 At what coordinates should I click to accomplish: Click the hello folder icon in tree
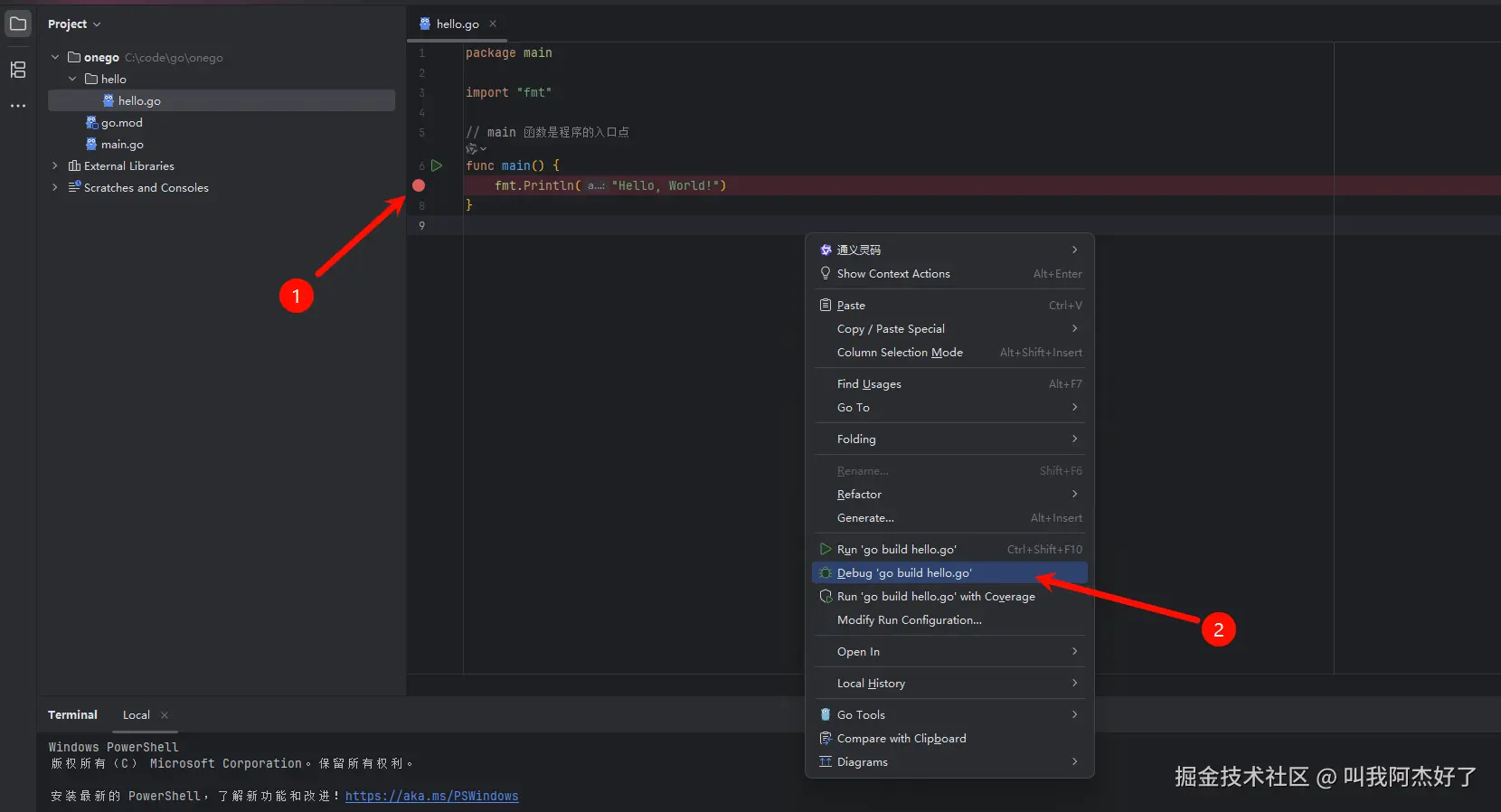tap(91, 79)
